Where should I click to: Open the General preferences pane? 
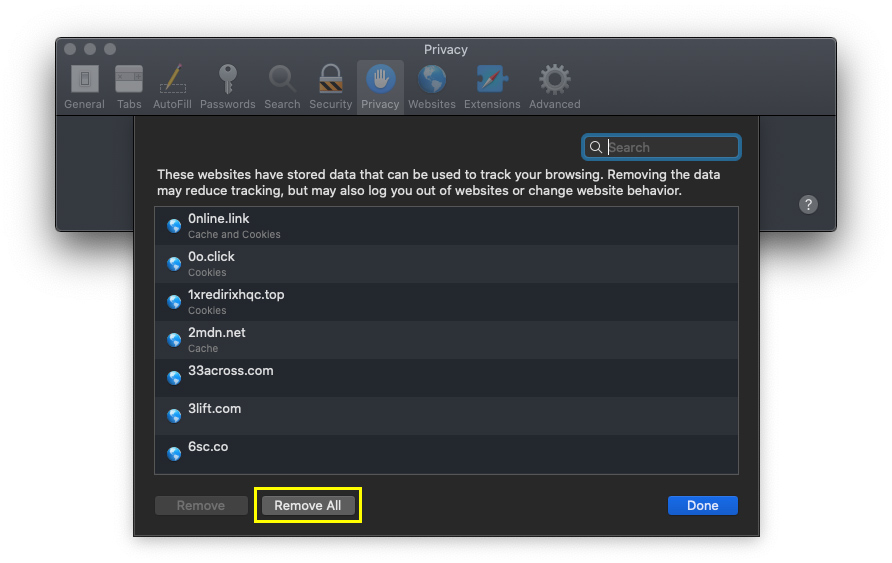84,87
